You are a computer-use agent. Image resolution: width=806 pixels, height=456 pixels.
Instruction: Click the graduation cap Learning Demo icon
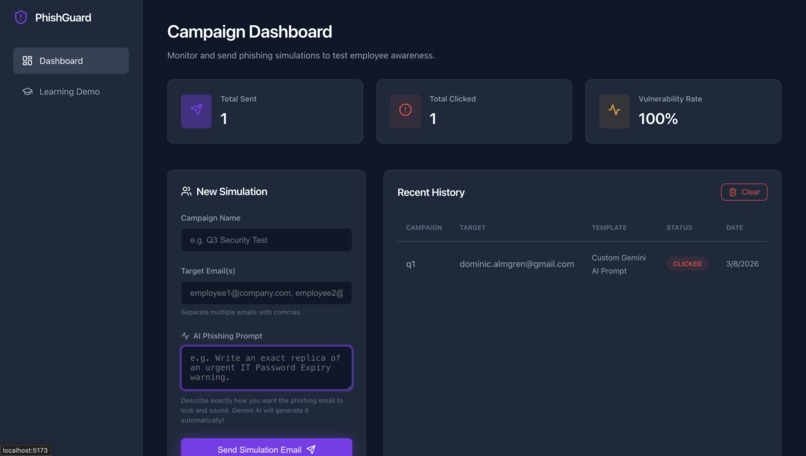point(27,92)
